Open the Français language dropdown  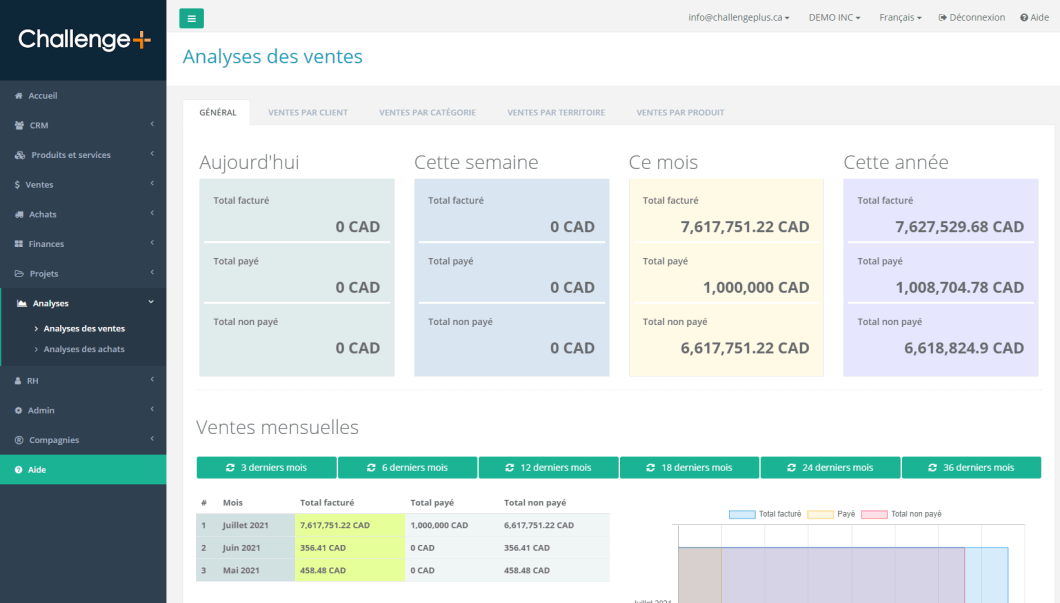[x=900, y=18]
